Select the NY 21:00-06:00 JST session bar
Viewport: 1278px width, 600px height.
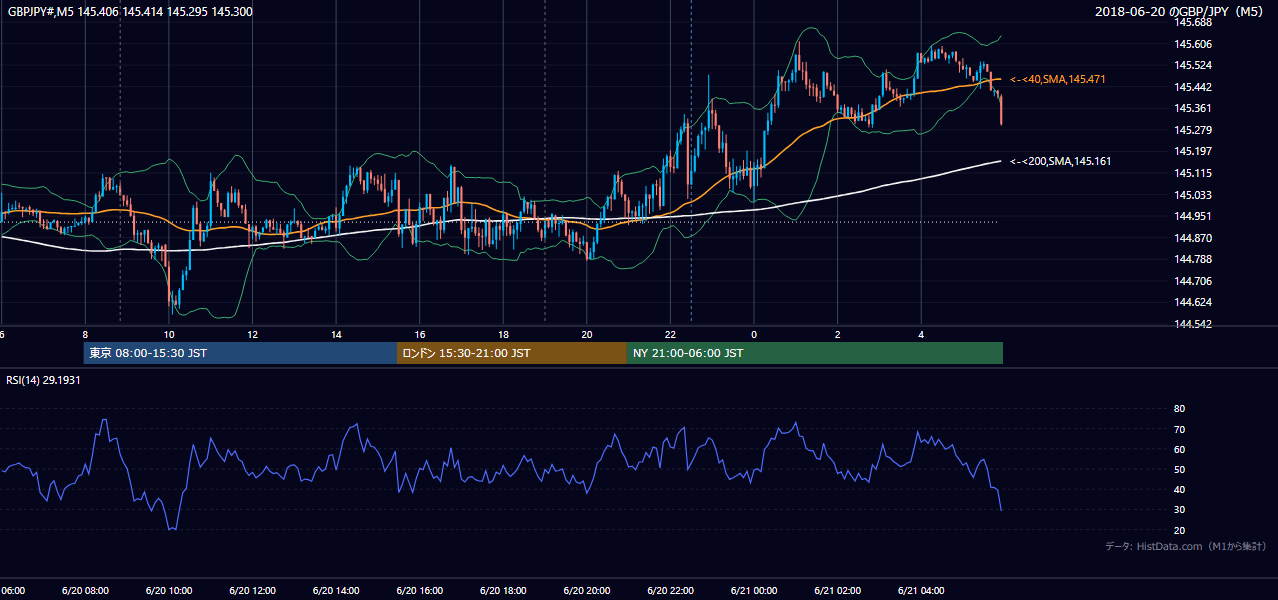(x=815, y=353)
